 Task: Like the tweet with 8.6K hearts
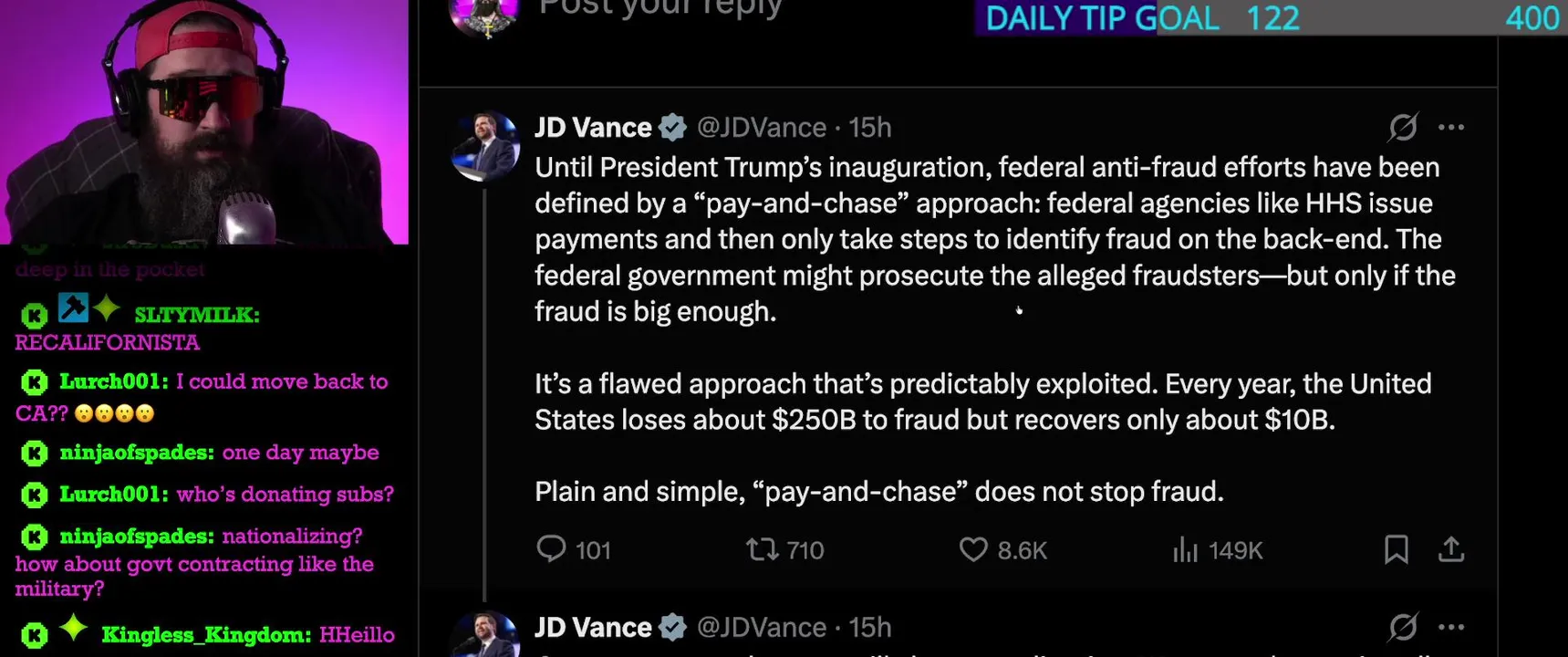click(973, 549)
